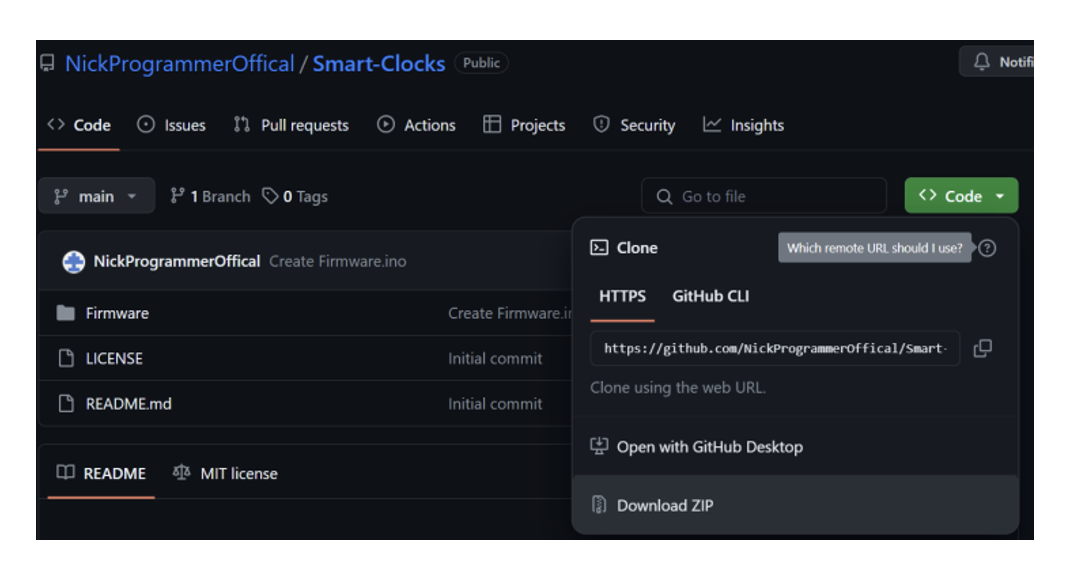
Task: Open the Issues tab
Action: click(172, 125)
